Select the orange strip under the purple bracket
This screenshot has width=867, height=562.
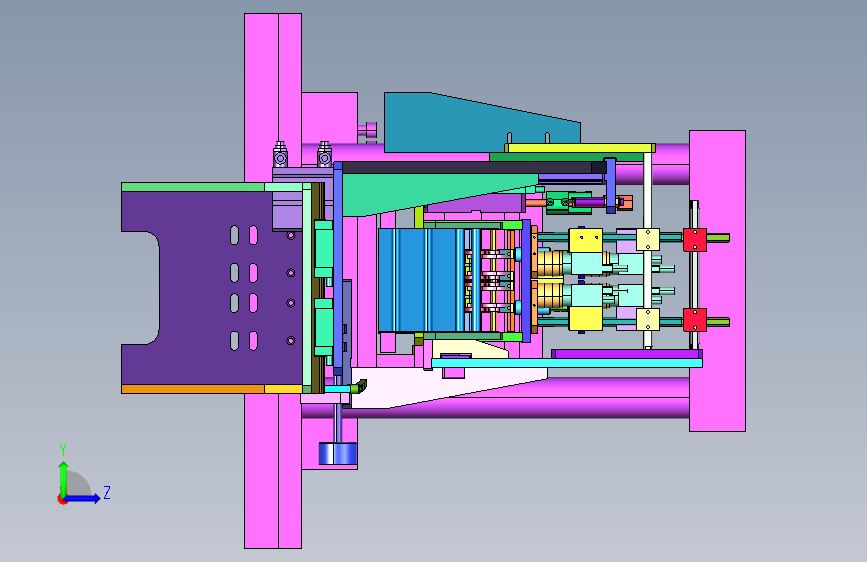pyautogui.click(x=192, y=389)
